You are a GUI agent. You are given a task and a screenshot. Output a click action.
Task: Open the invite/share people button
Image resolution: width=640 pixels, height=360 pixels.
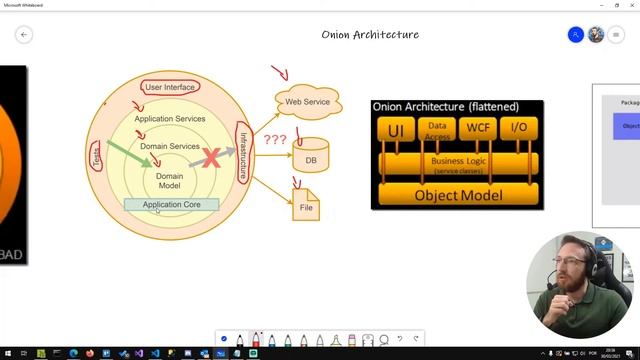pos(576,35)
